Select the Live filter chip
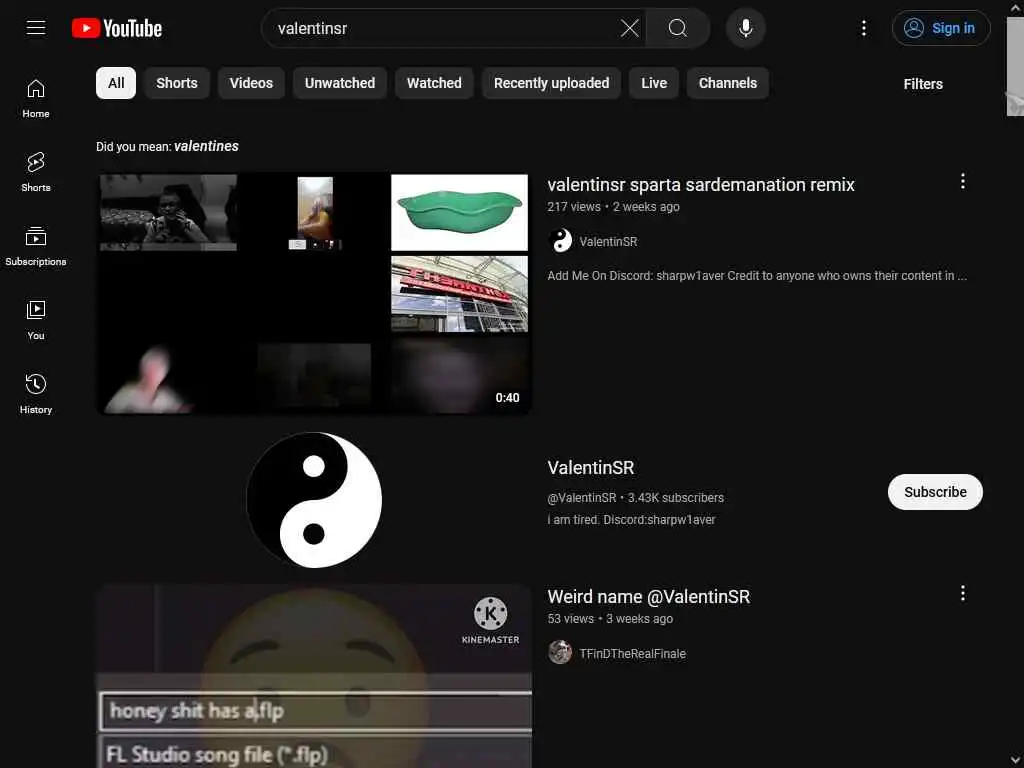This screenshot has height=768, width=1024. point(654,83)
